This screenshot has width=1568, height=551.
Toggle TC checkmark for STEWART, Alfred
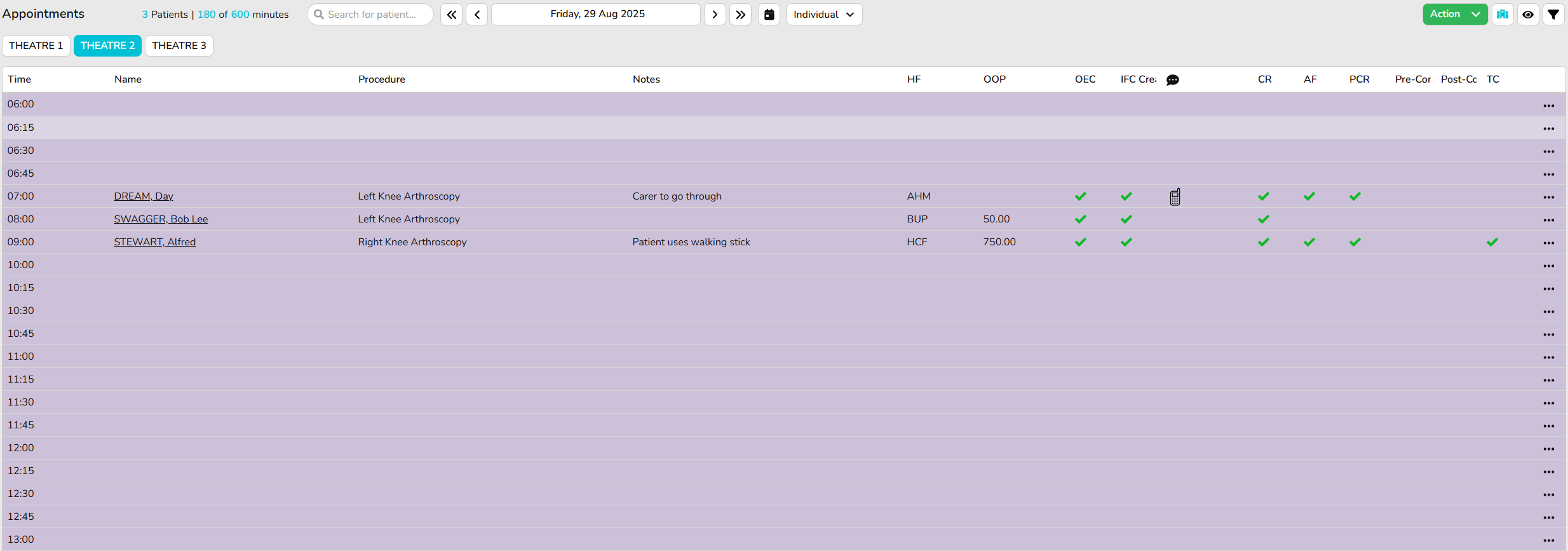[x=1492, y=242]
